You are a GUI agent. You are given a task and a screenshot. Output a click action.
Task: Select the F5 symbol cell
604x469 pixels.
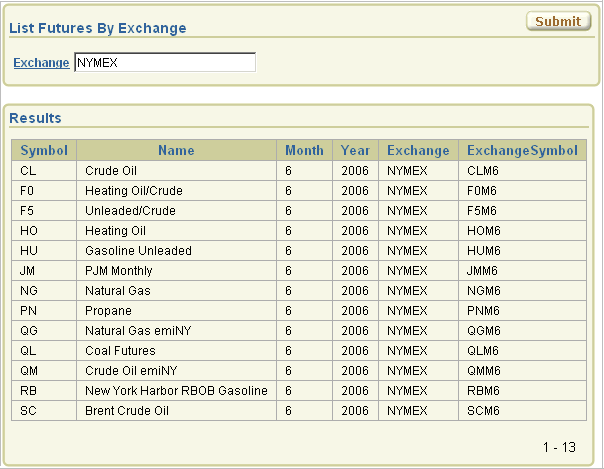pyautogui.click(x=44, y=211)
